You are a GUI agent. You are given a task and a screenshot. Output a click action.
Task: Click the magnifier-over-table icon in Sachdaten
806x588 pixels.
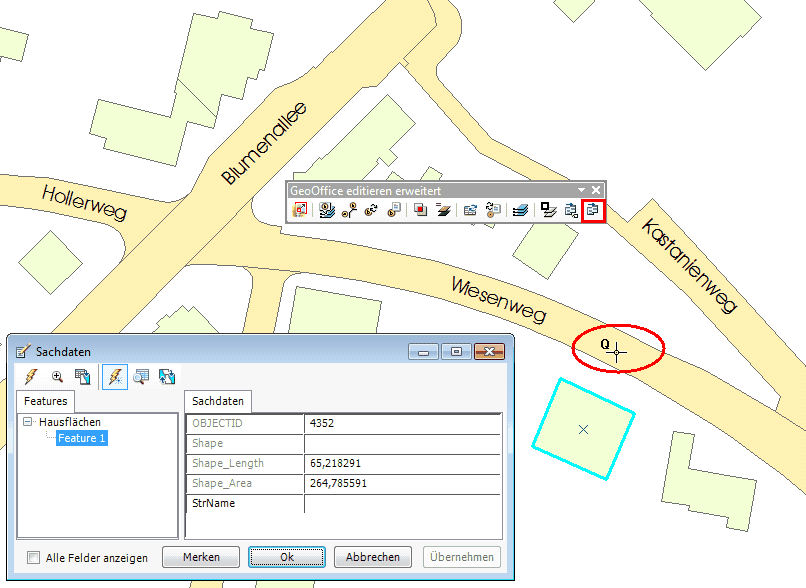[141, 377]
